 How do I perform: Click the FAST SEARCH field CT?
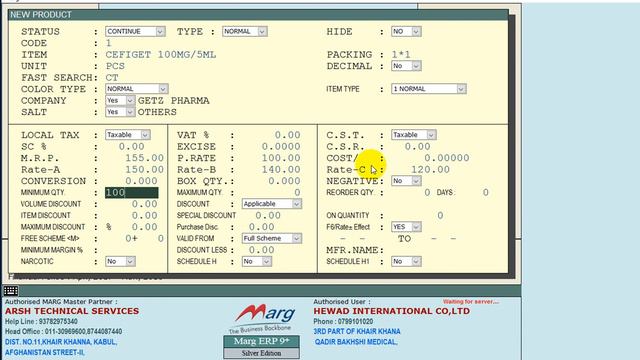112,78
